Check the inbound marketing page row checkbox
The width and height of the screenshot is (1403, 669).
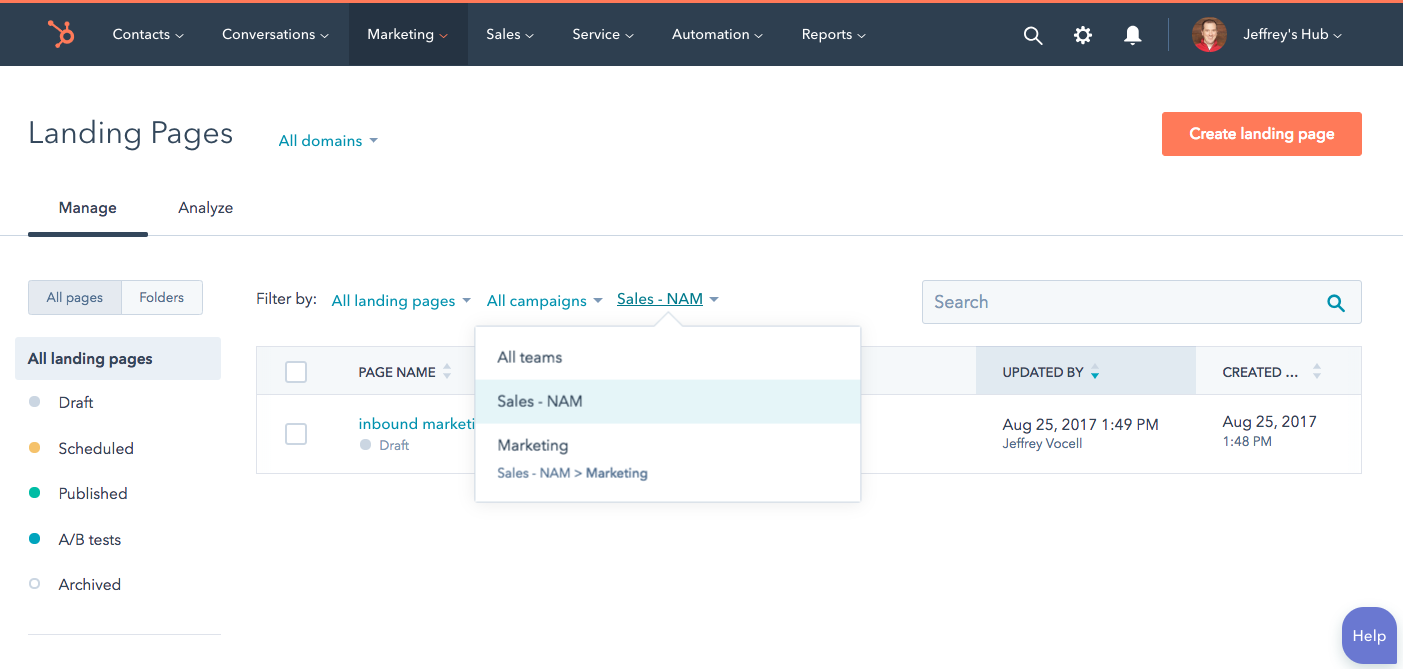coord(296,434)
